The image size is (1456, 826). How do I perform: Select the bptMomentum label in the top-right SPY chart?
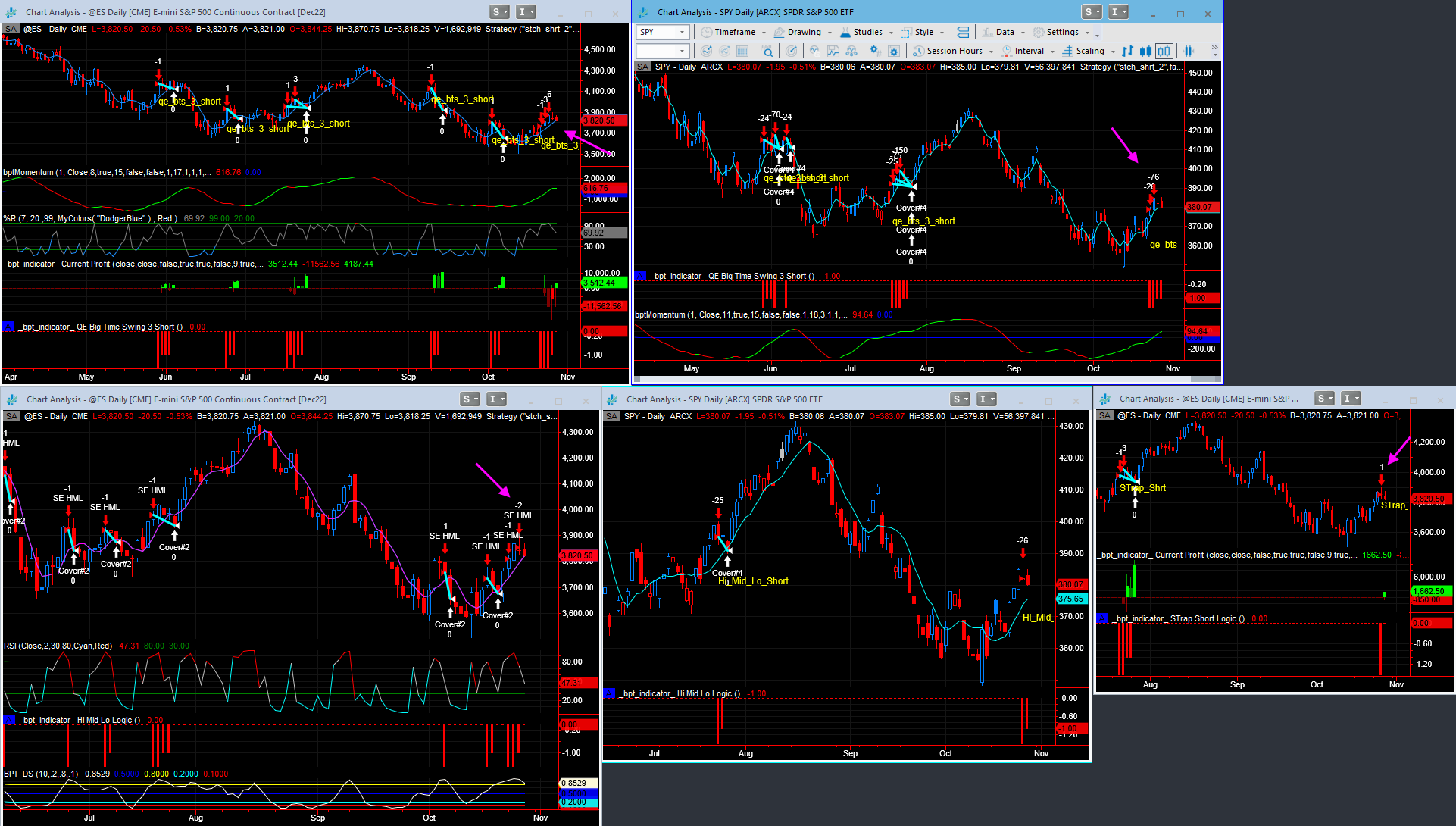[740, 314]
